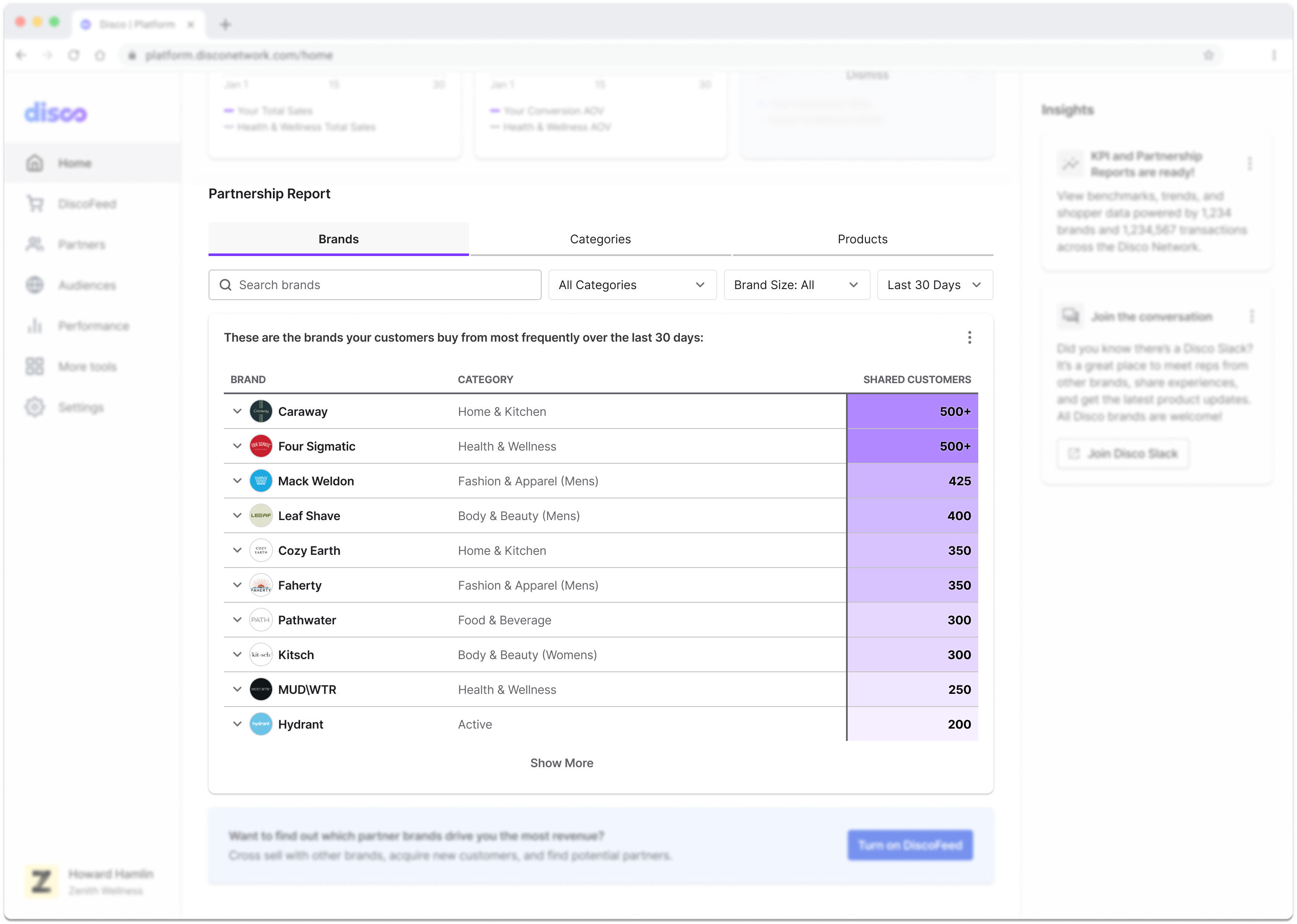The image size is (1297, 924).
Task: Bookmark page with the star icon
Action: (x=1208, y=55)
